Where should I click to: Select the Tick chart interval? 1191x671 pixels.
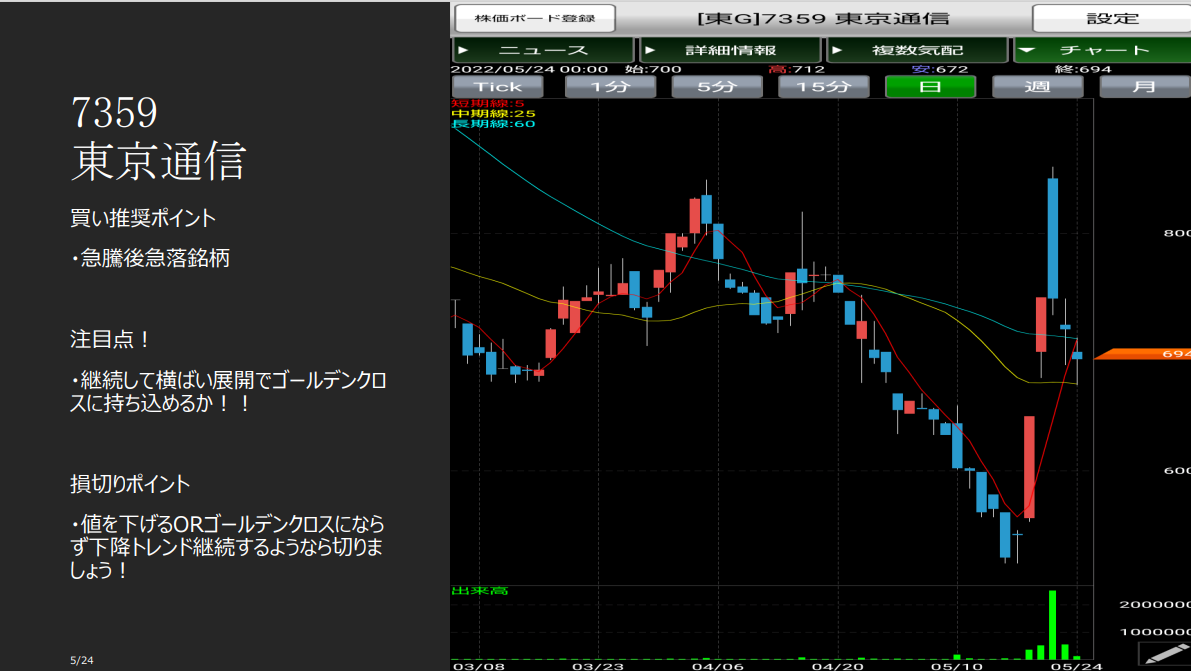pyautogui.click(x=498, y=87)
